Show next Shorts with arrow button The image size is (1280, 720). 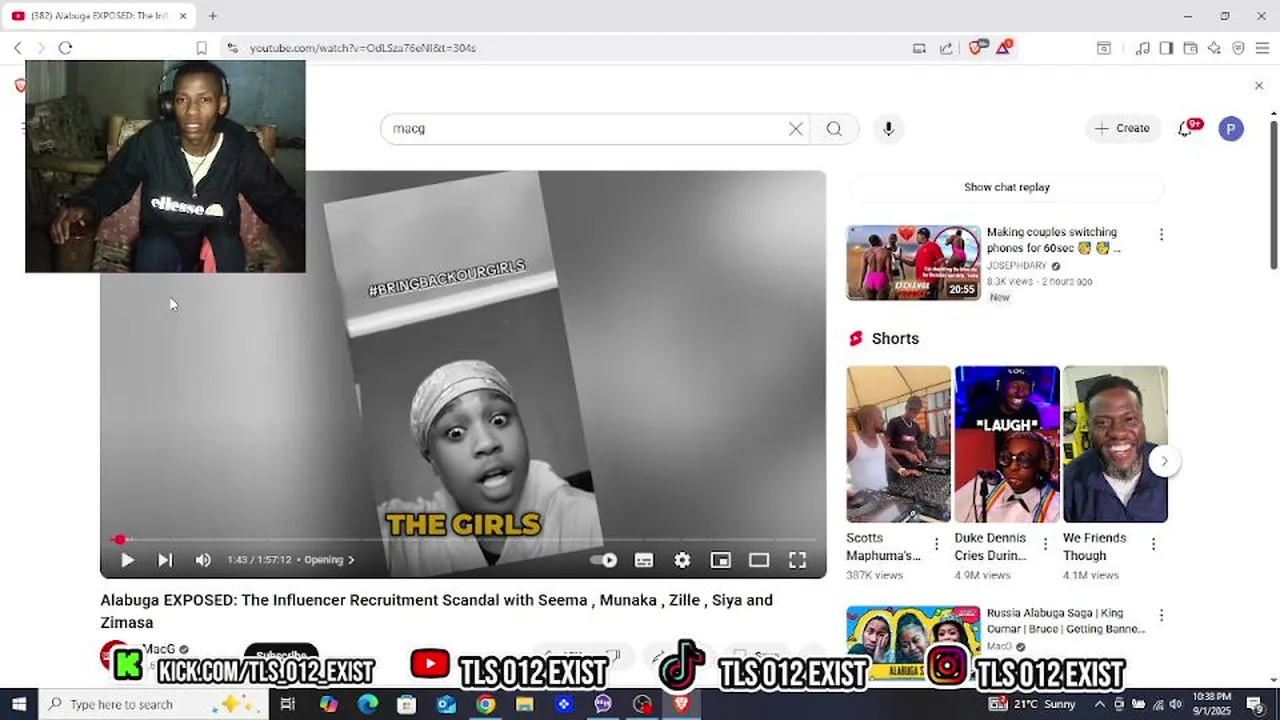(x=1164, y=461)
